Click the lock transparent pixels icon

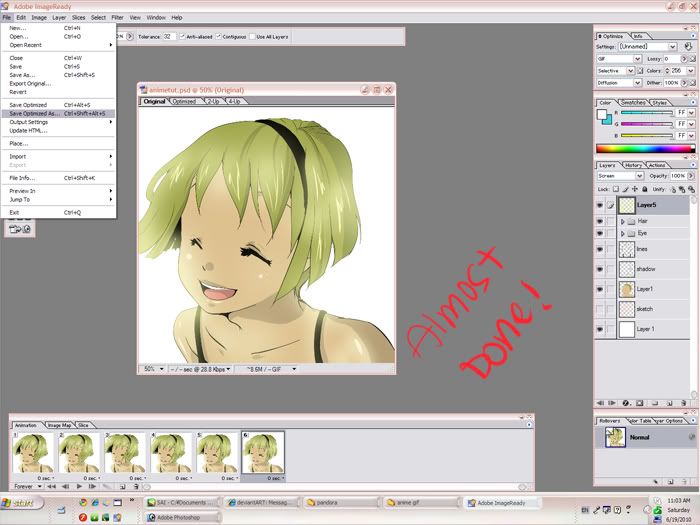[618, 188]
